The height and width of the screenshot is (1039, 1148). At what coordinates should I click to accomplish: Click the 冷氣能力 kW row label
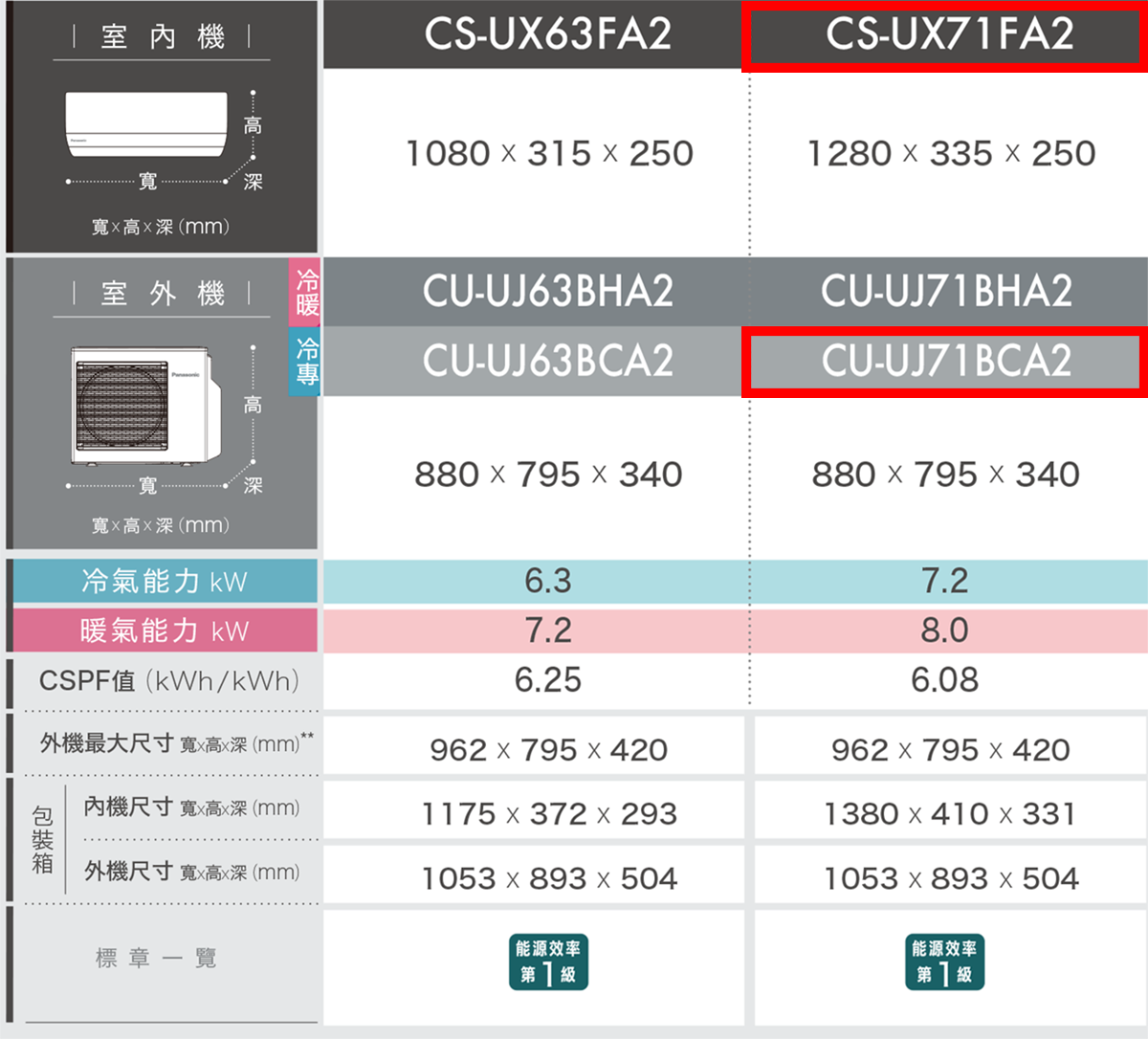[164, 581]
